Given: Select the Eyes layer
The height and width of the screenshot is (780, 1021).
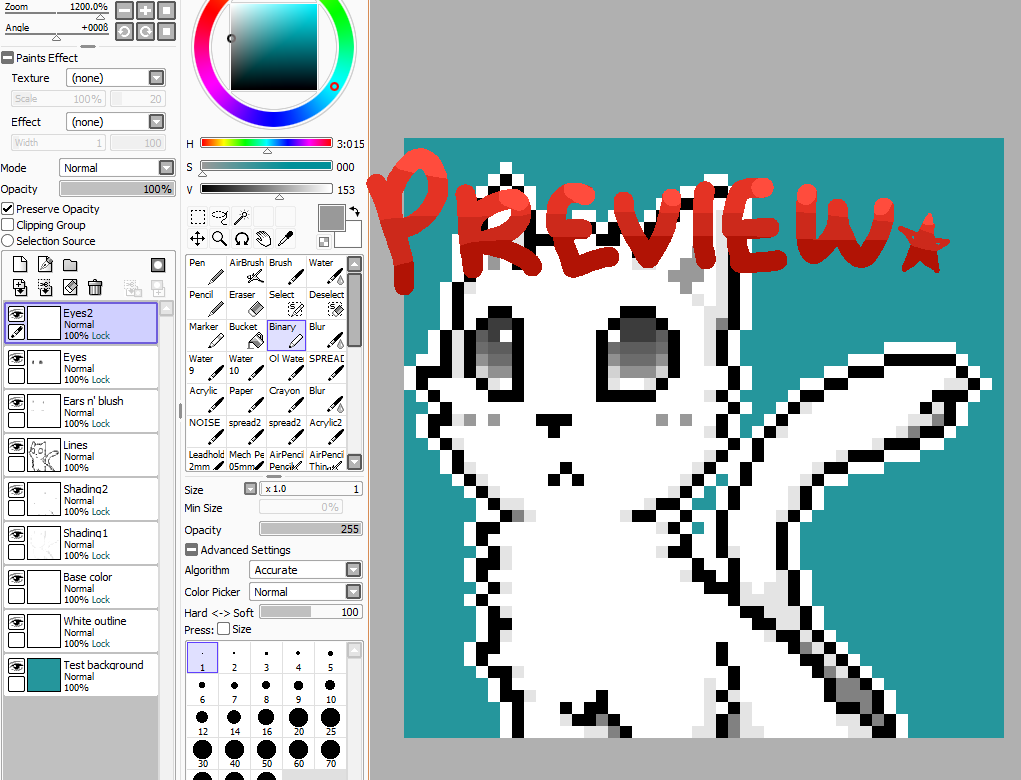Looking at the screenshot, I should 81,367.
